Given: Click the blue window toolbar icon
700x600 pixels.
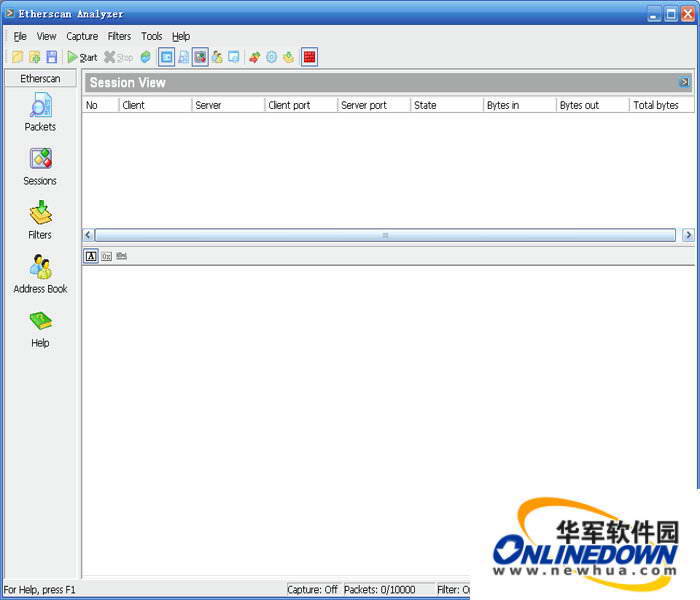Looking at the screenshot, I should pyautogui.click(x=234, y=57).
